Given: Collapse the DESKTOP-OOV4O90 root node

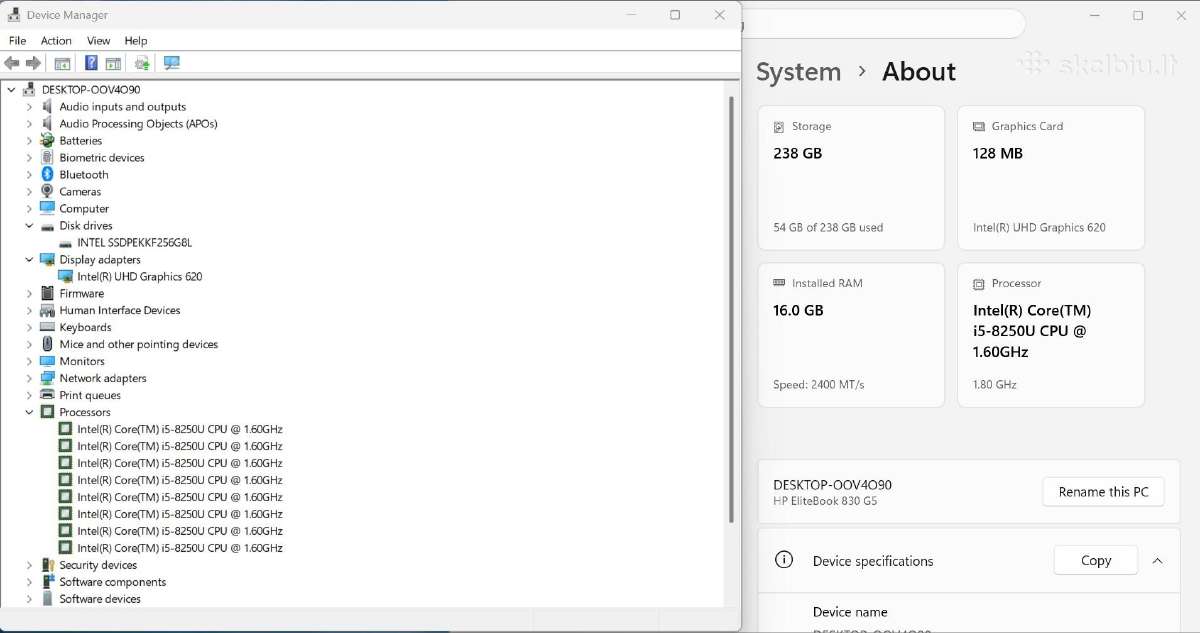Looking at the screenshot, I should [x=11, y=89].
